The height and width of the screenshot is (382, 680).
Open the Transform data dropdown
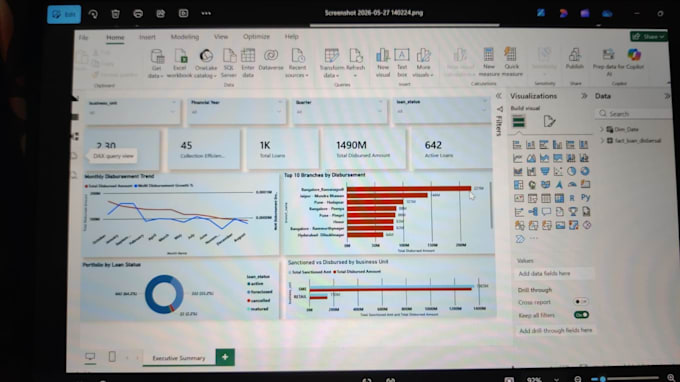[x=331, y=63]
